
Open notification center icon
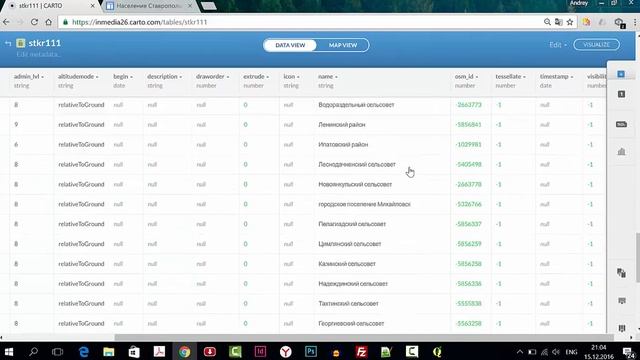(629, 351)
